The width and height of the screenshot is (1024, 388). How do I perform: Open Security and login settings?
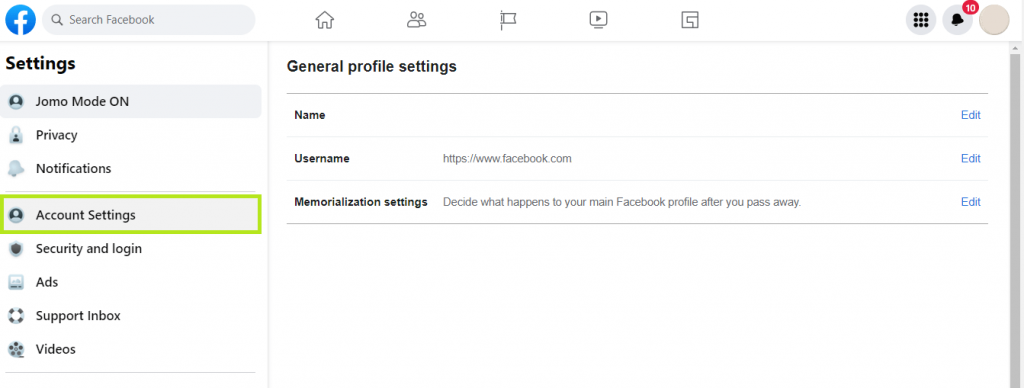(x=131, y=248)
